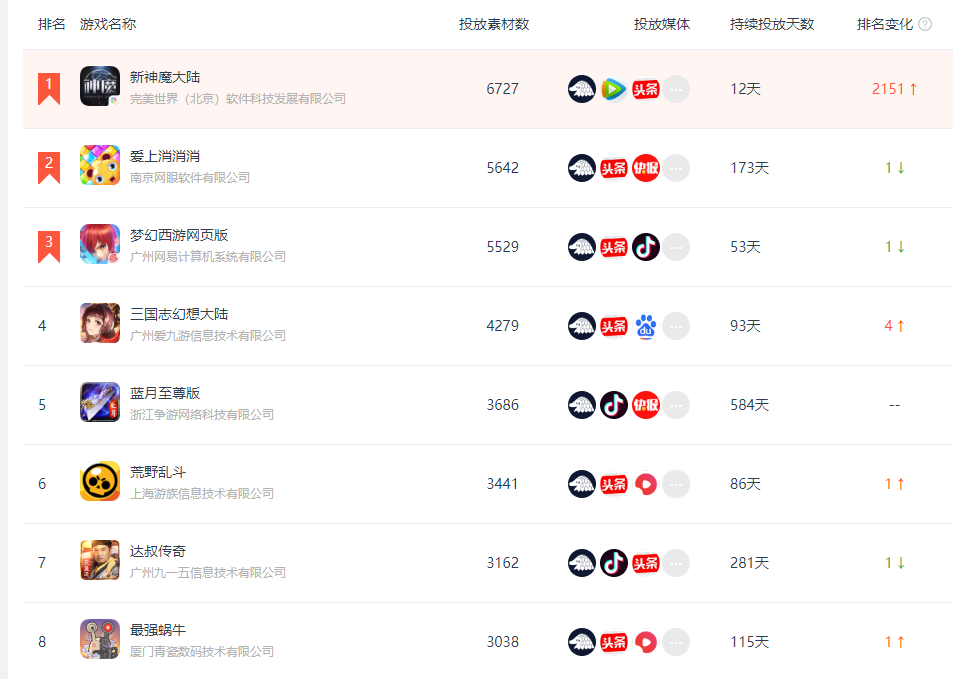Click the eagle media icon in 最强蜗牛 row

pyautogui.click(x=582, y=642)
